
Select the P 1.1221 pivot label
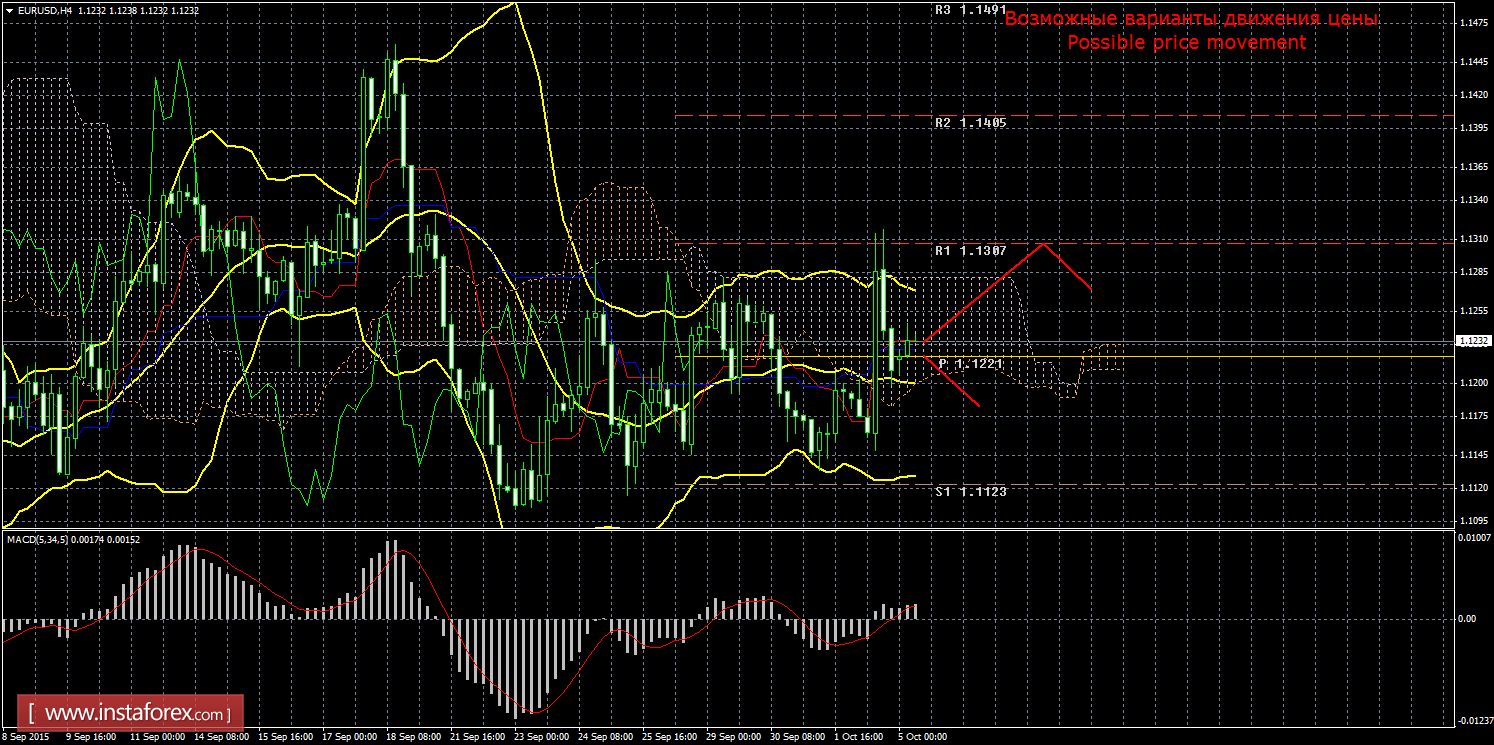[970, 365]
